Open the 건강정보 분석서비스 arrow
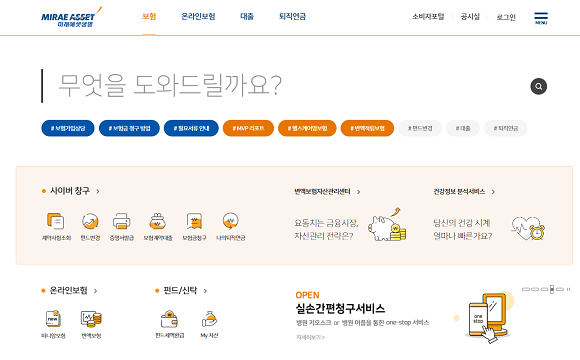 493,192
